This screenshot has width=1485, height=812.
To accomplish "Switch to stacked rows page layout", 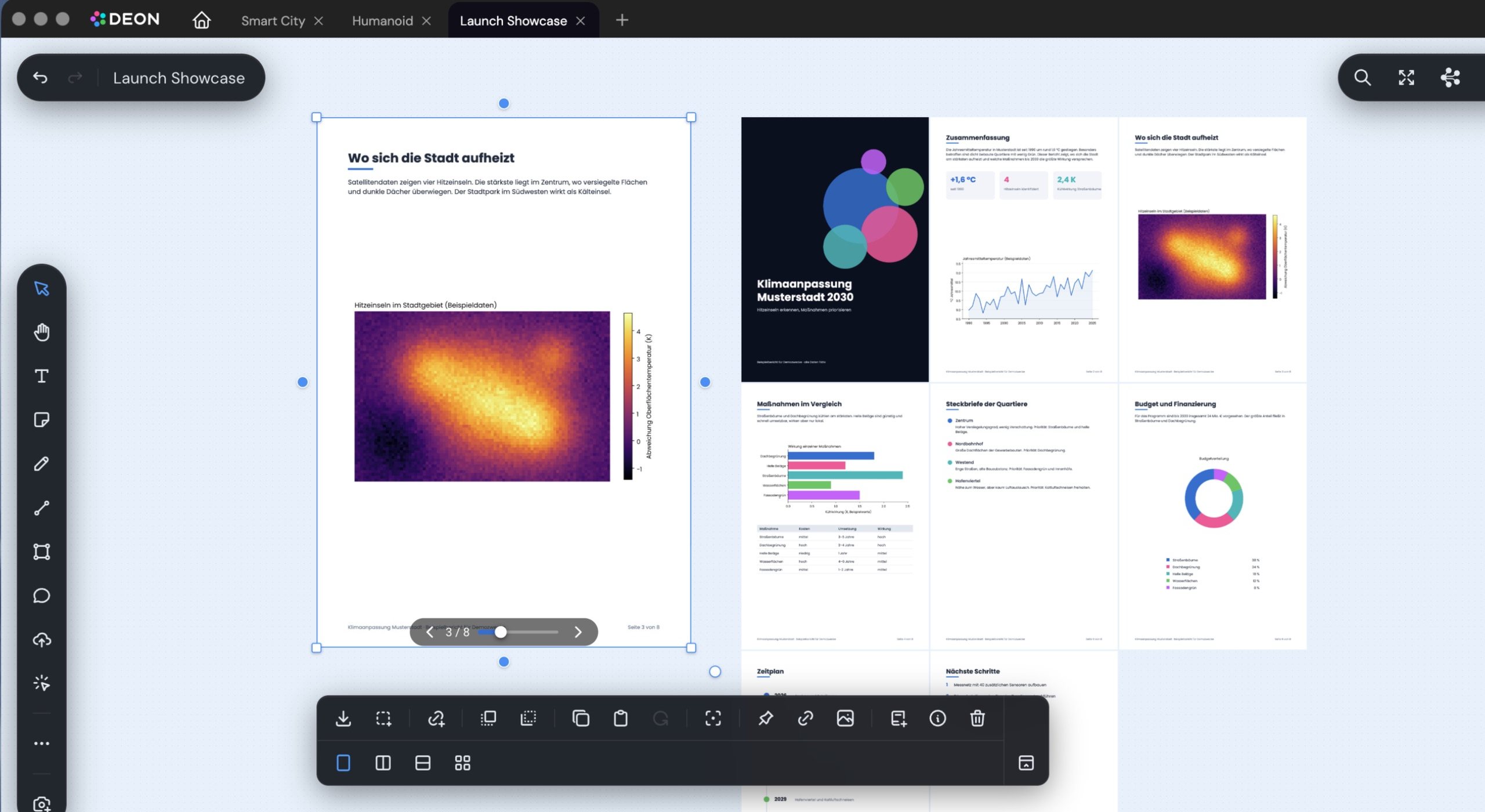I will (423, 763).
